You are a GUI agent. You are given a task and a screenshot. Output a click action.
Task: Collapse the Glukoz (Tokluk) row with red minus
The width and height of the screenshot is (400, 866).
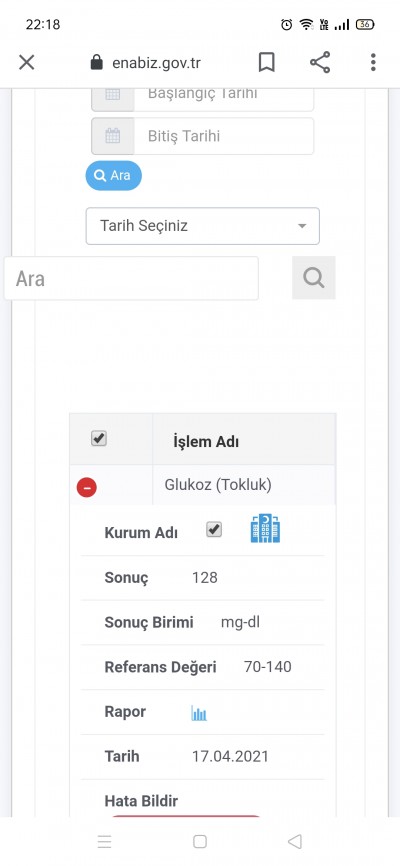tap(87, 487)
